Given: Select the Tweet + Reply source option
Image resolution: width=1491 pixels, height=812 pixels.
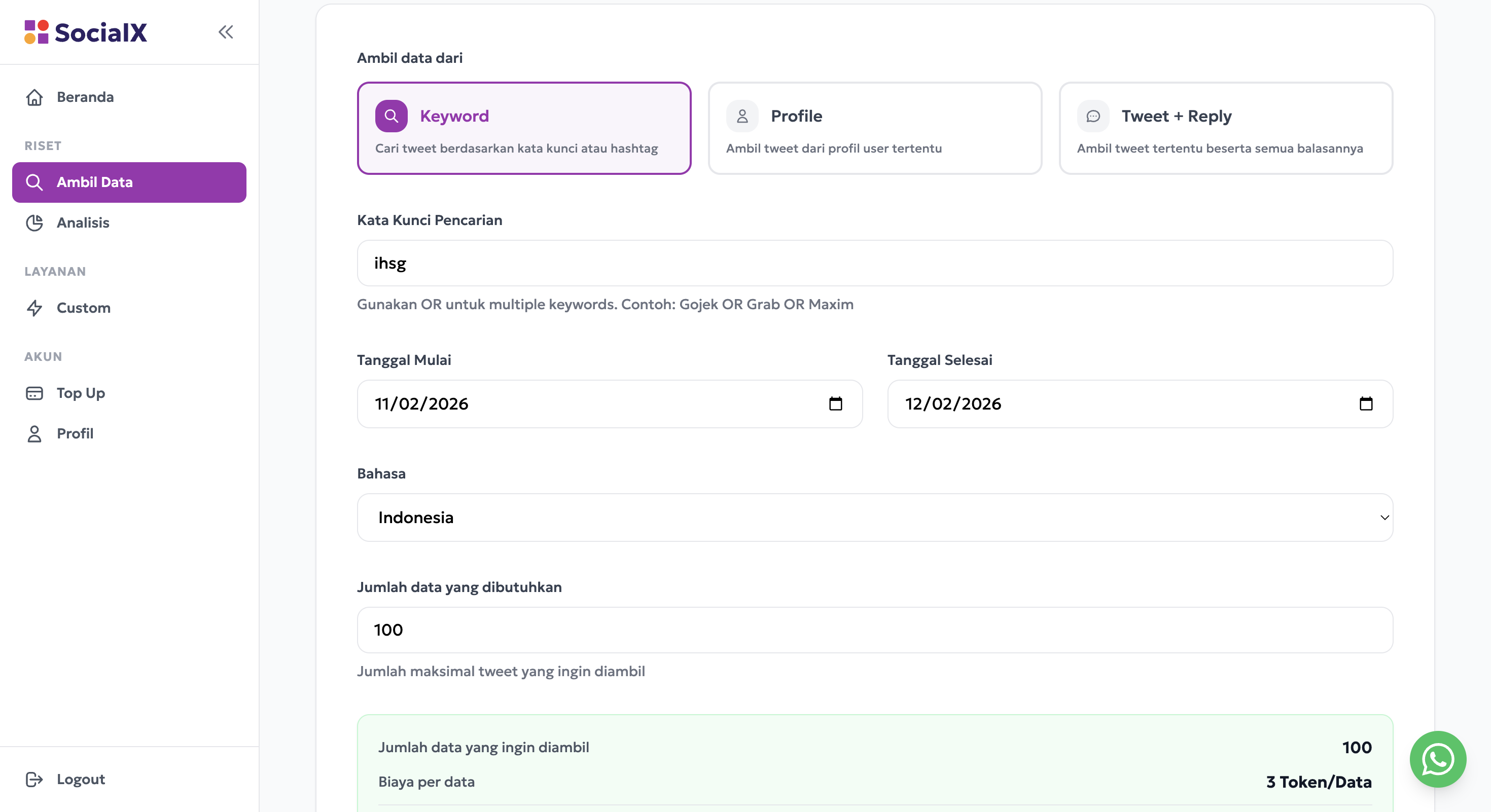Looking at the screenshot, I should pos(1225,128).
